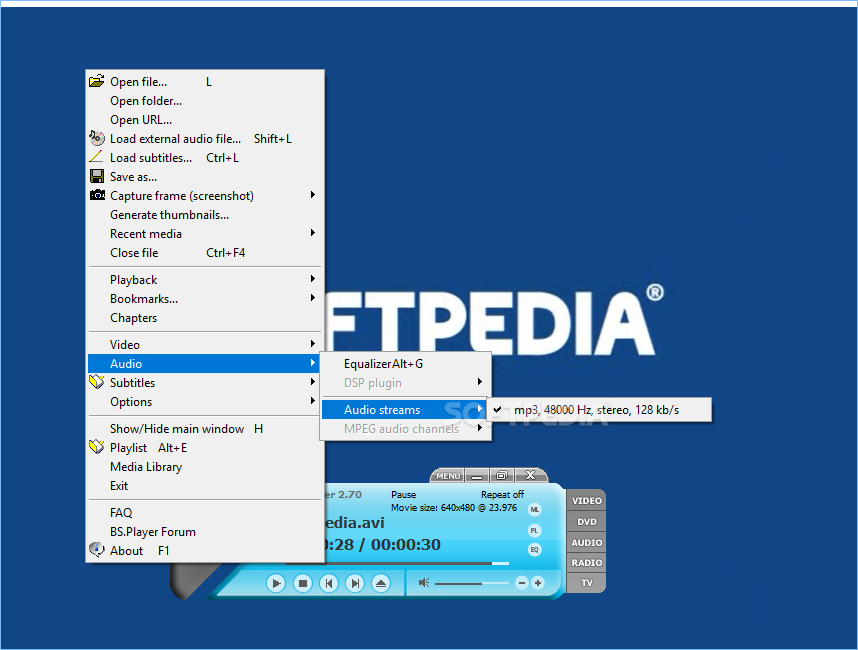Switch to RADIO mode tab

click(x=587, y=562)
